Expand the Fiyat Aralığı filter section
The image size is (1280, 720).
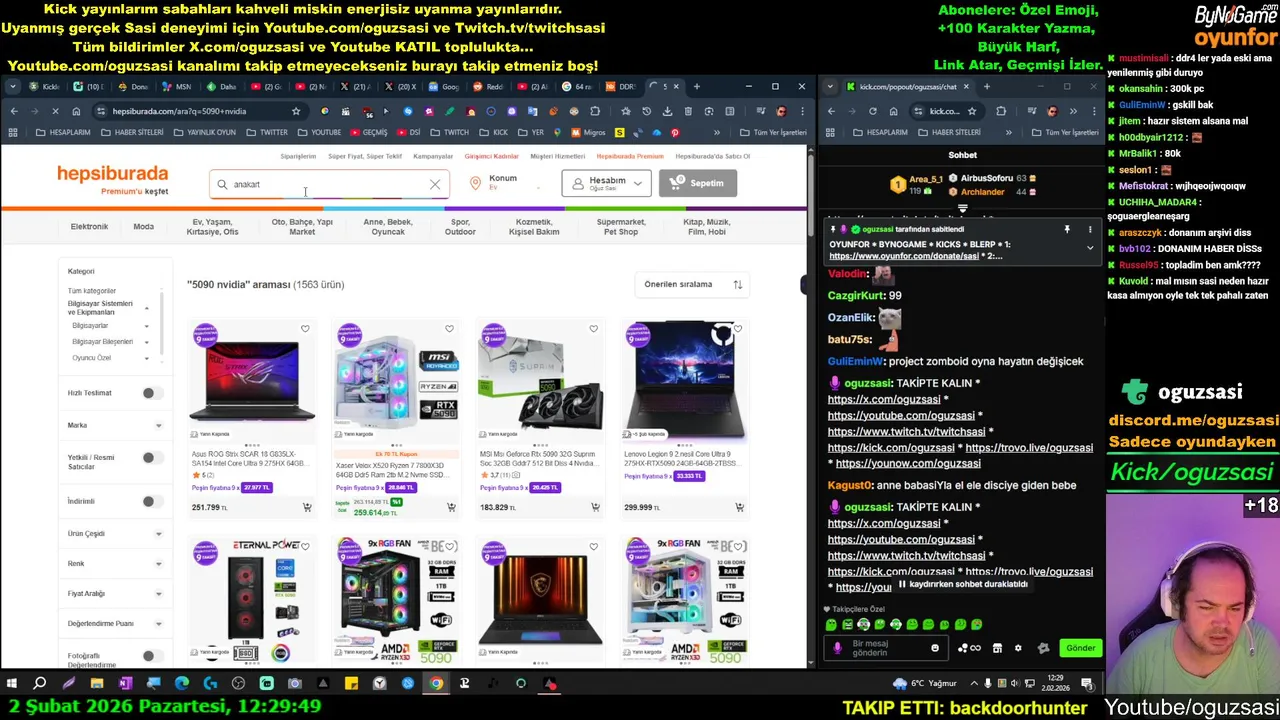point(158,594)
